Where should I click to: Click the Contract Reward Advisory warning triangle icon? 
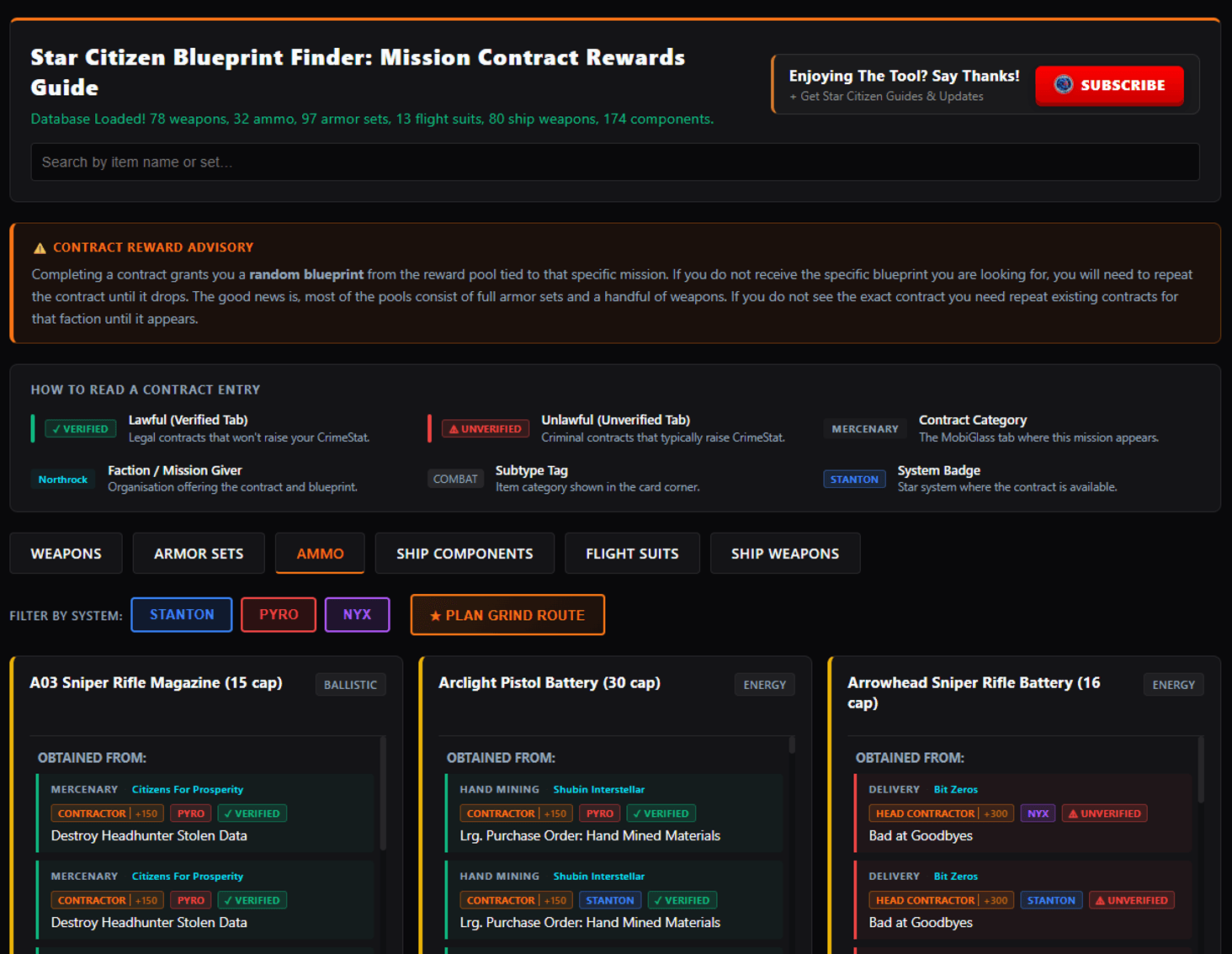point(40,247)
